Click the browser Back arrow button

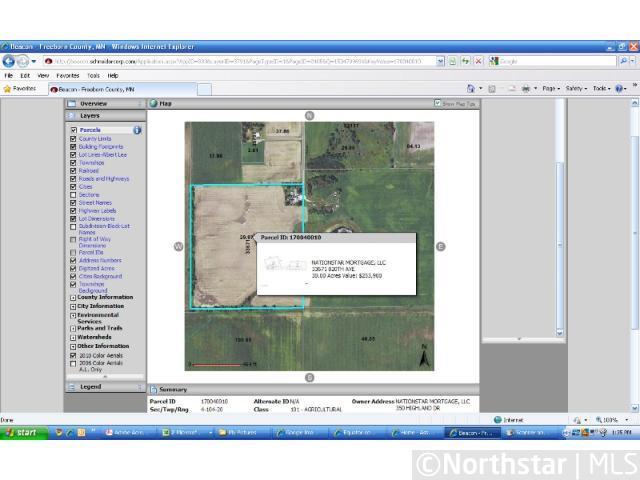coord(9,61)
